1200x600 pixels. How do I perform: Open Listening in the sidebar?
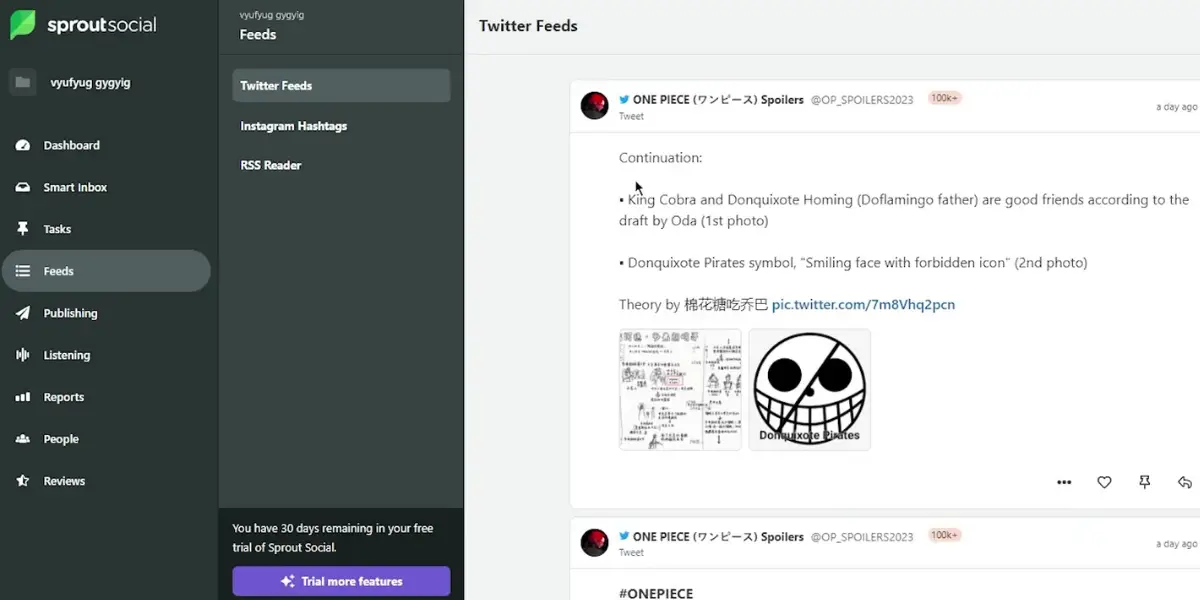coord(106,355)
